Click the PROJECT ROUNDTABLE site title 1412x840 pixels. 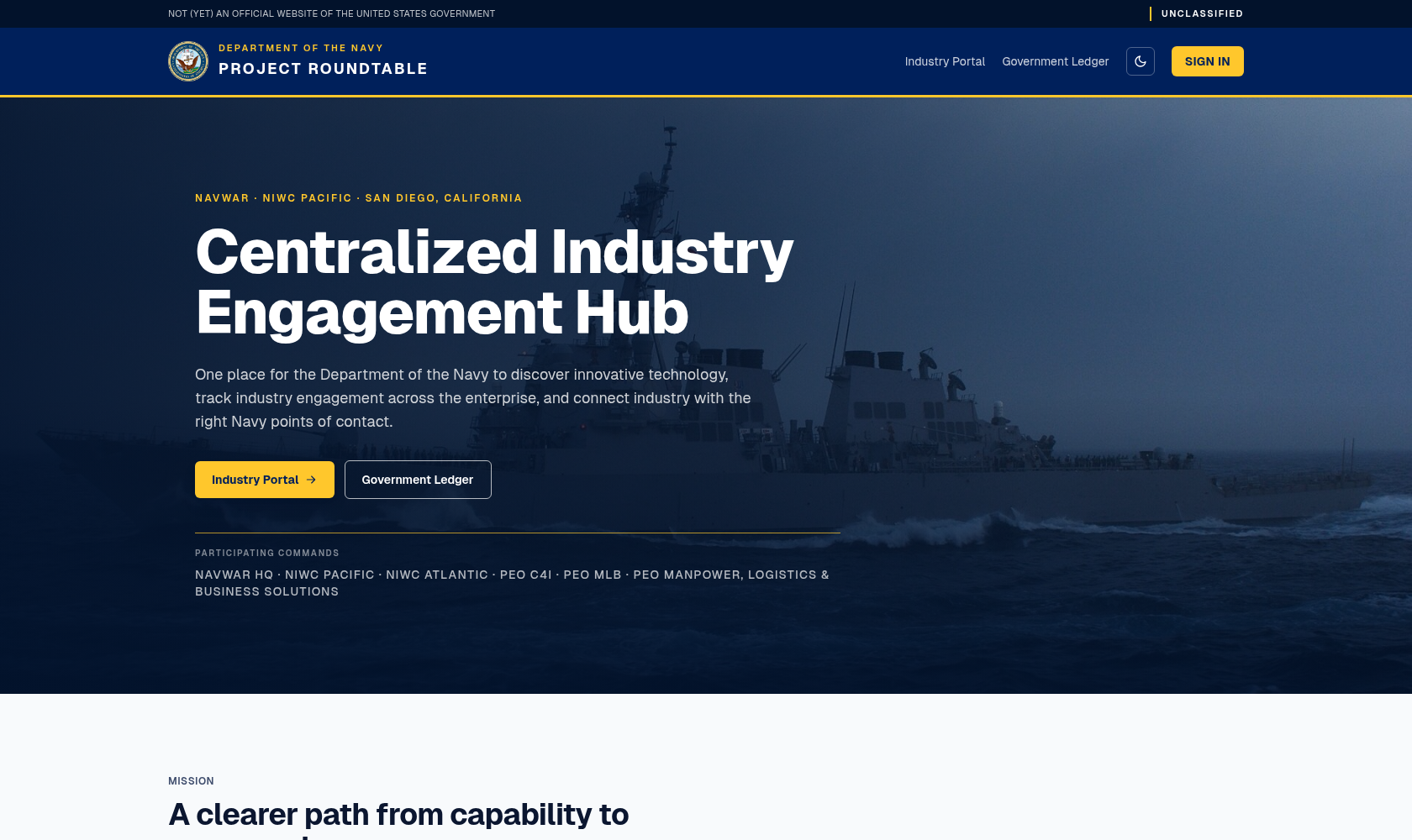pyautogui.click(x=323, y=69)
